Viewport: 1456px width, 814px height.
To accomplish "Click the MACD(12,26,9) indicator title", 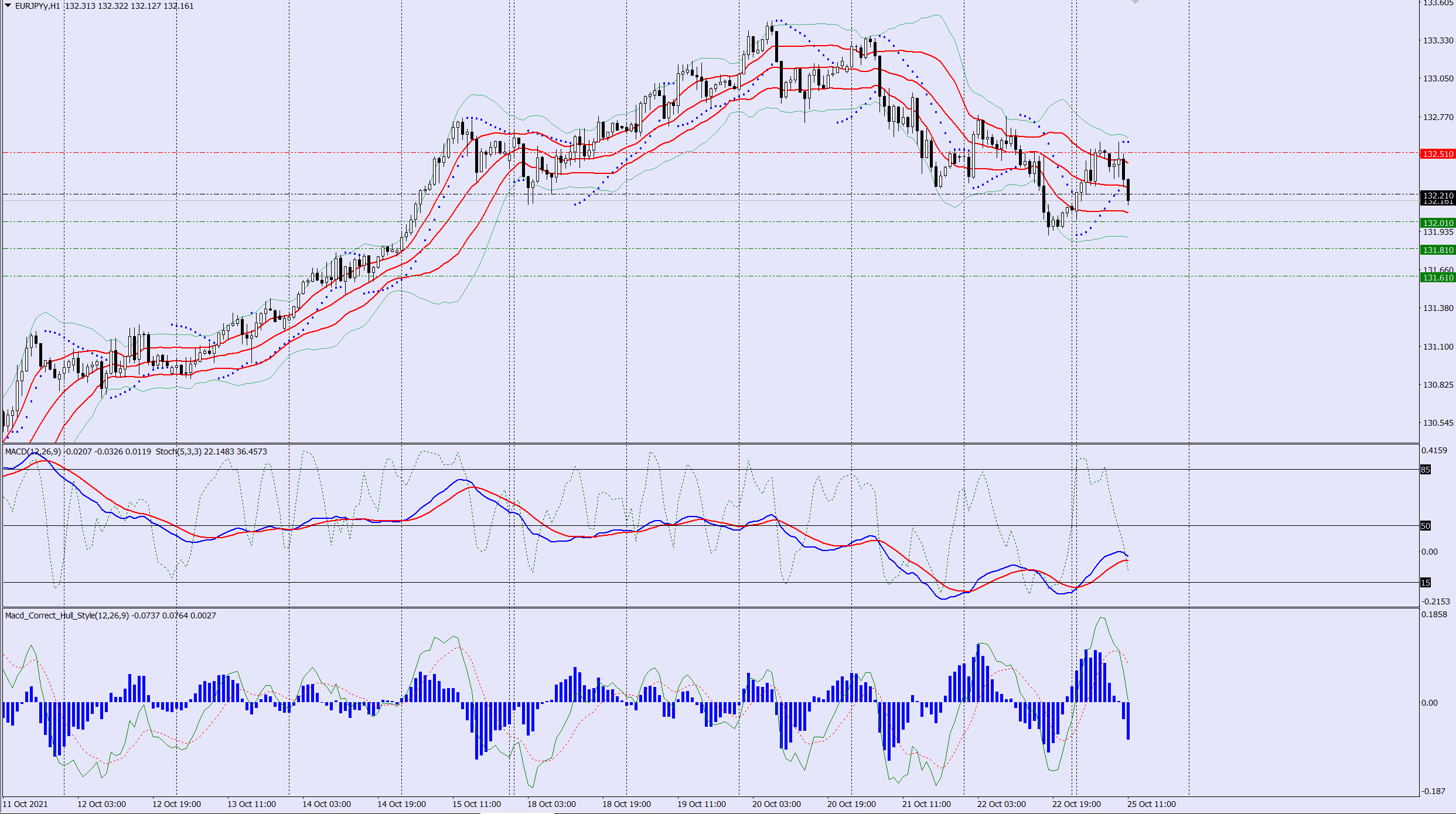I will pyautogui.click(x=33, y=452).
